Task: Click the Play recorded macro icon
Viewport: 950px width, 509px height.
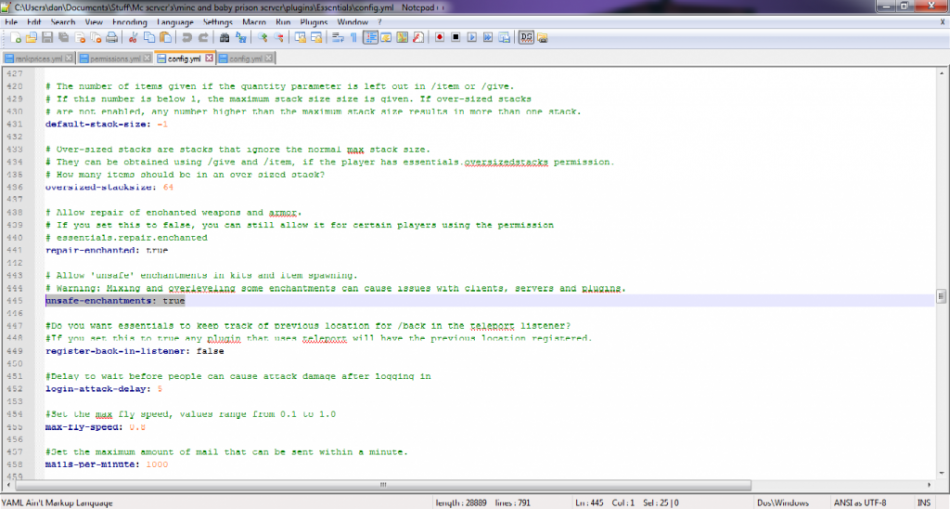Action: click(x=471, y=38)
